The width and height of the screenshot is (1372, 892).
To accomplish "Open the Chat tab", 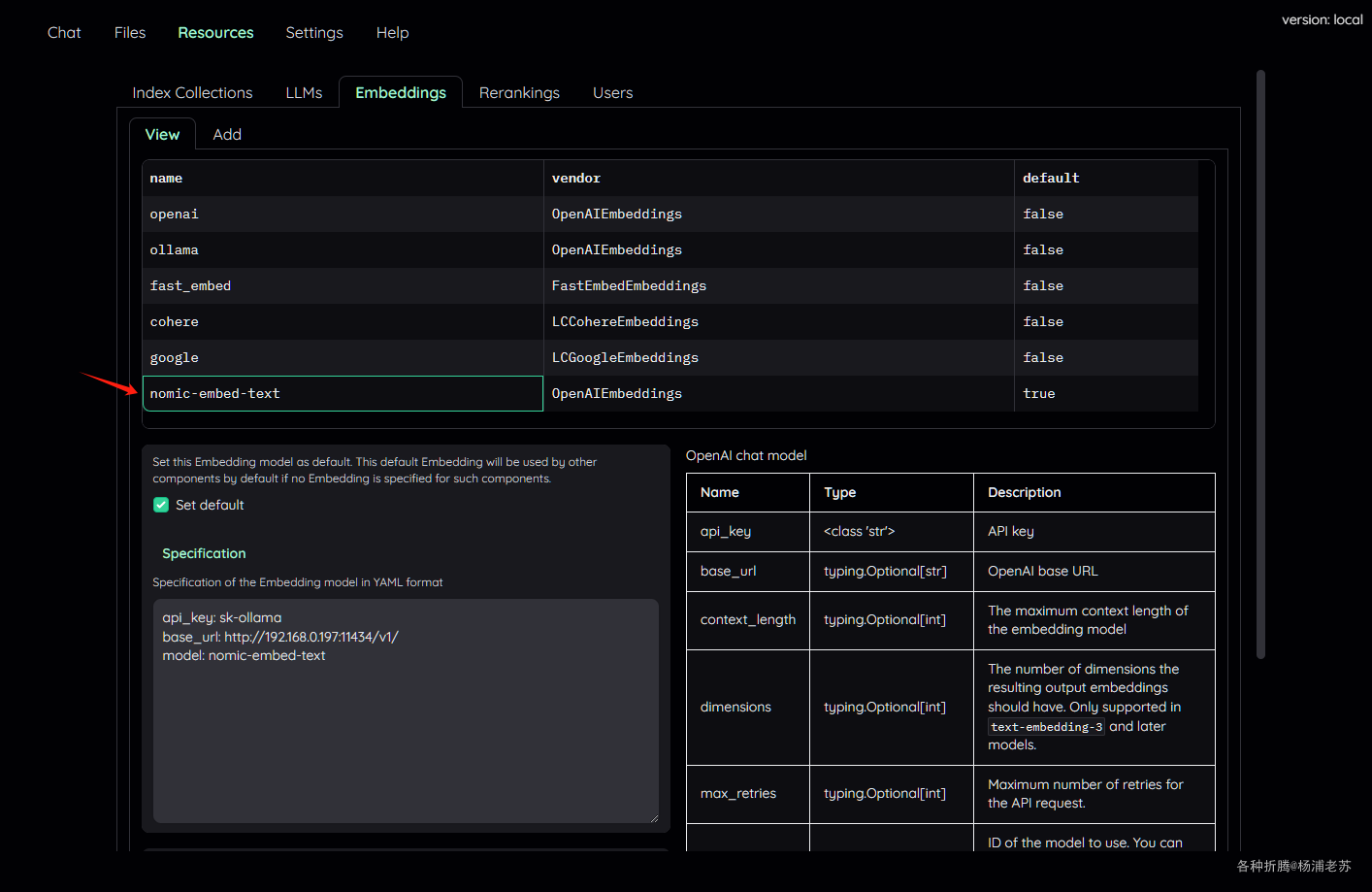I will 64,33.
